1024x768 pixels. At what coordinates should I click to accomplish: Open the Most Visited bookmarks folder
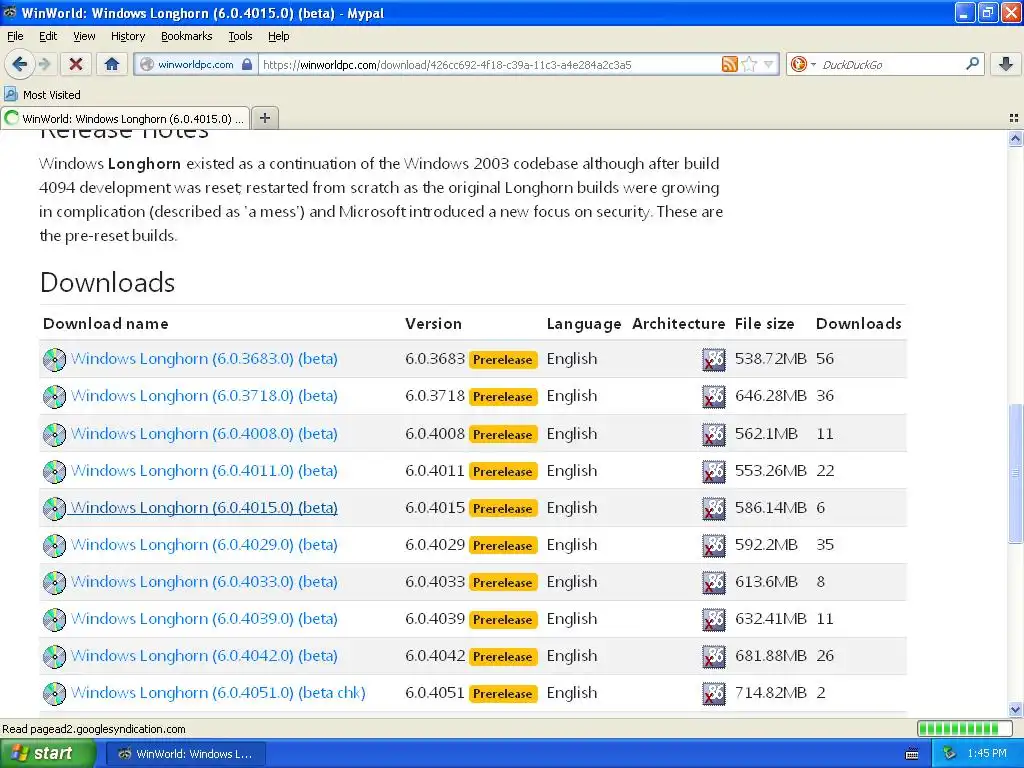(x=43, y=95)
